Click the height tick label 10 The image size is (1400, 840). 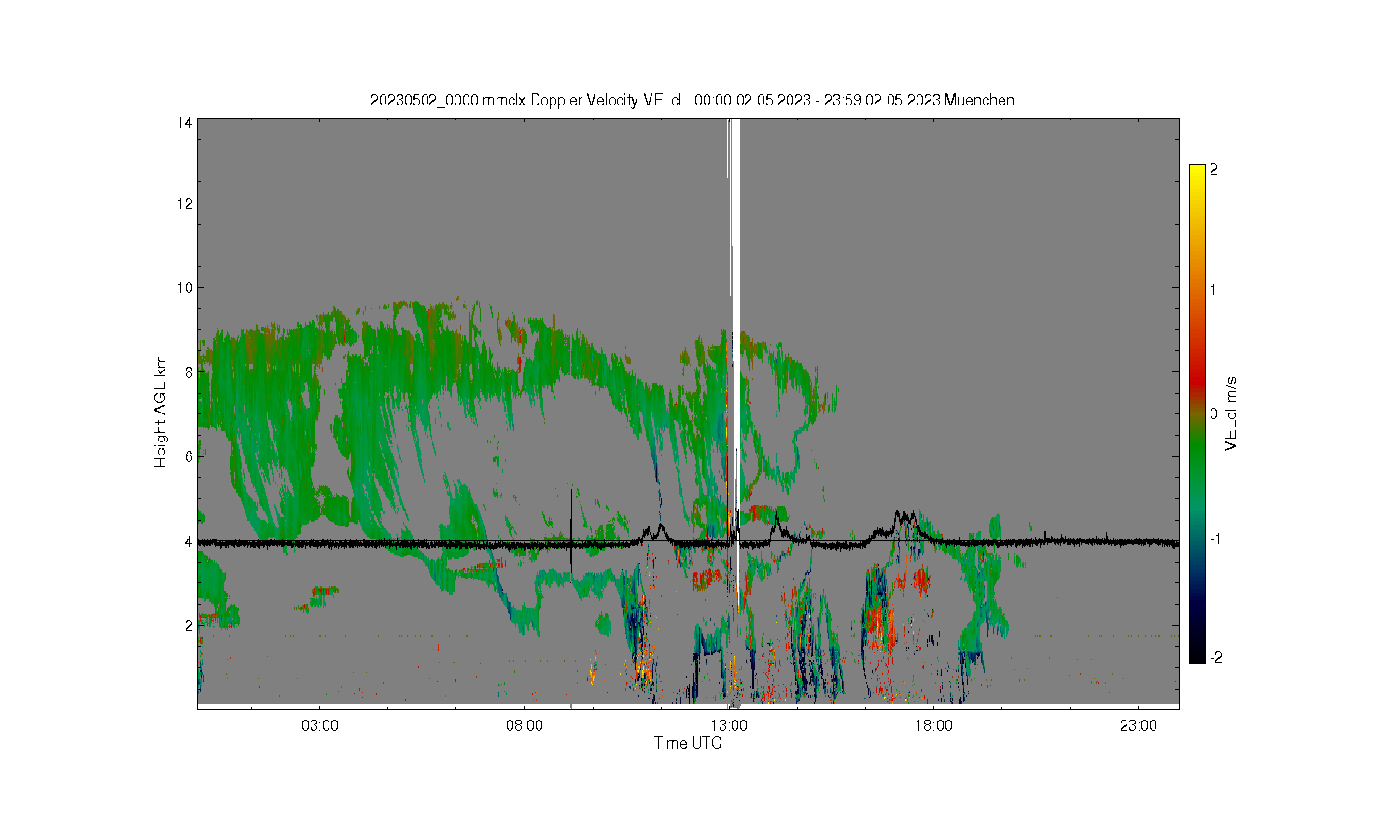coord(186,287)
